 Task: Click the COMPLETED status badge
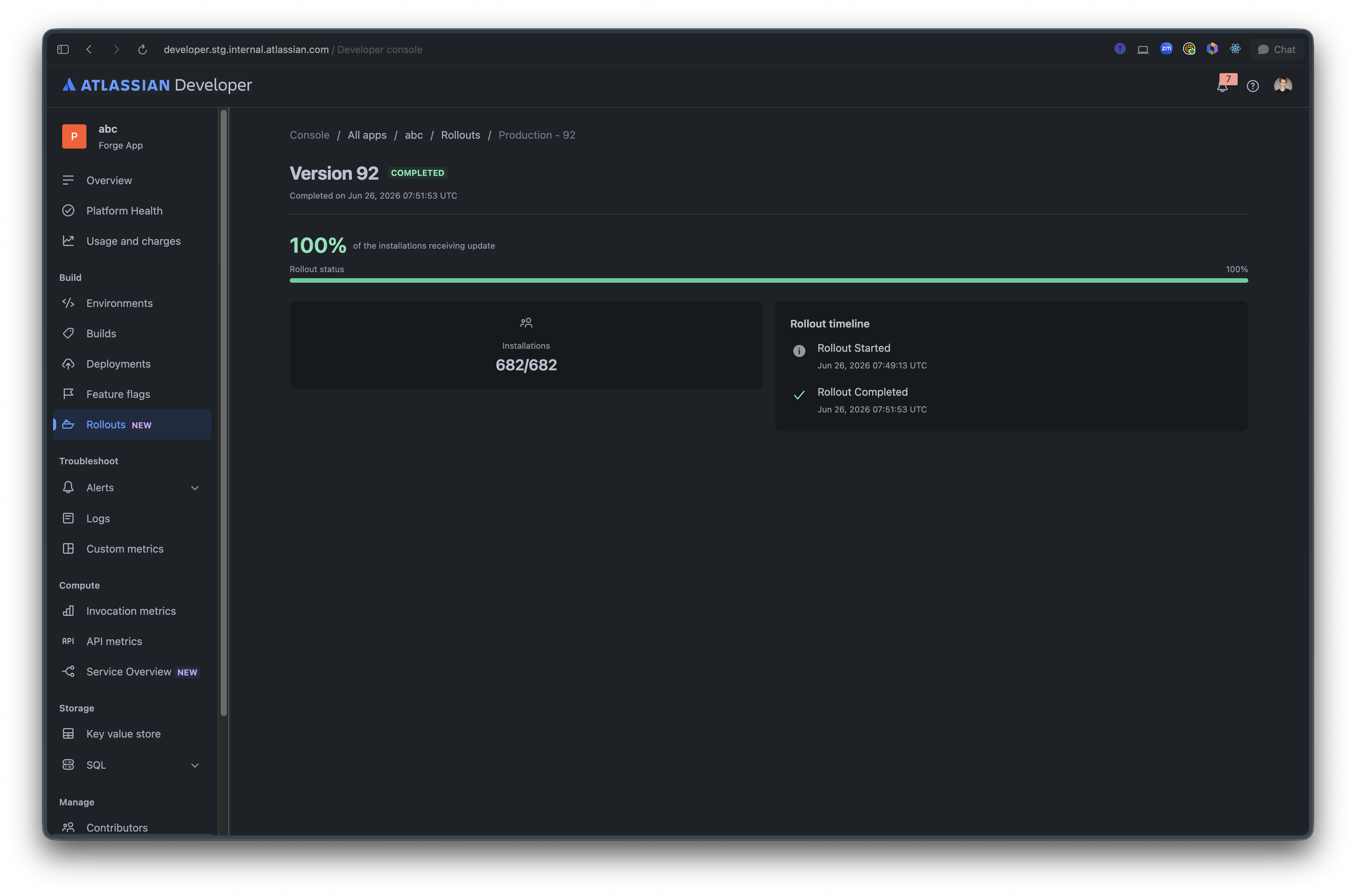tap(417, 173)
